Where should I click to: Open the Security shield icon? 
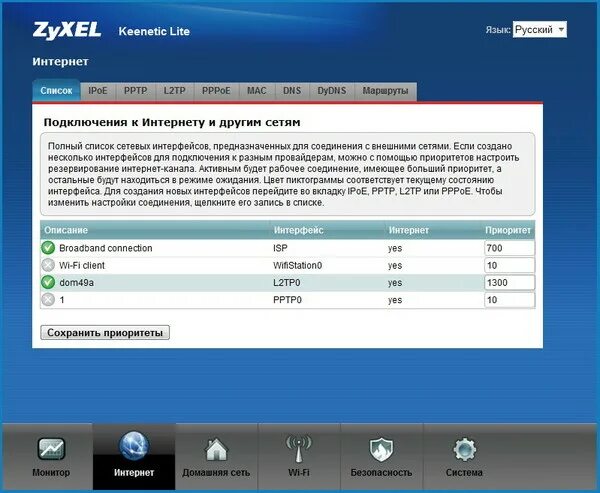point(381,450)
